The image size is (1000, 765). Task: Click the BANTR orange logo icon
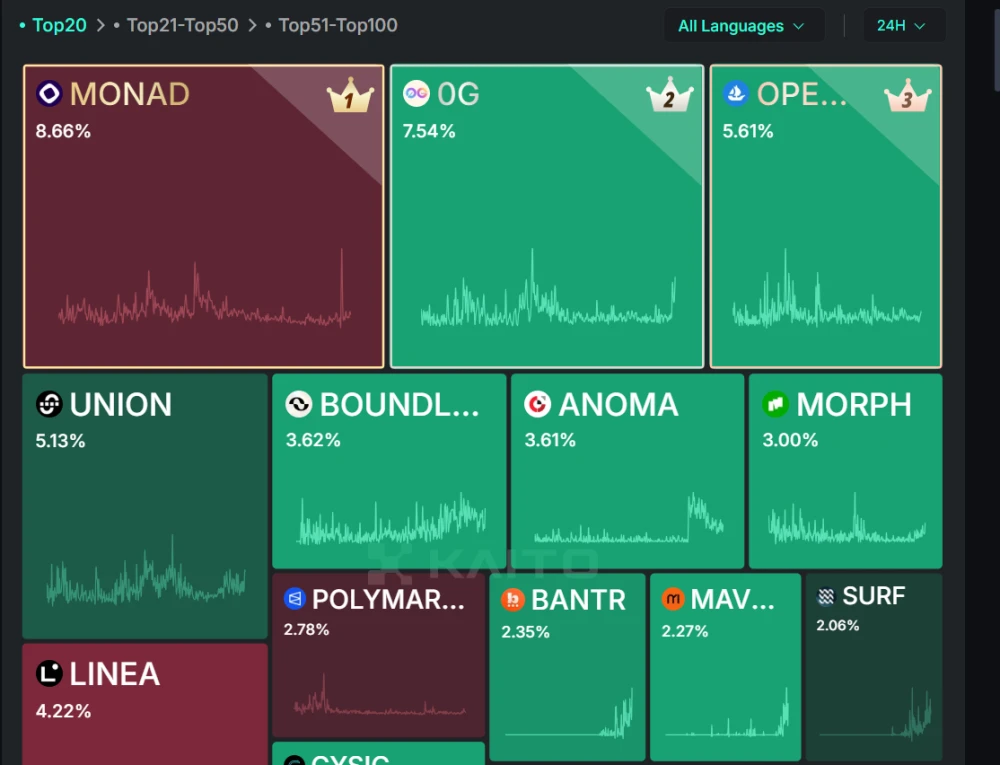[x=513, y=600]
